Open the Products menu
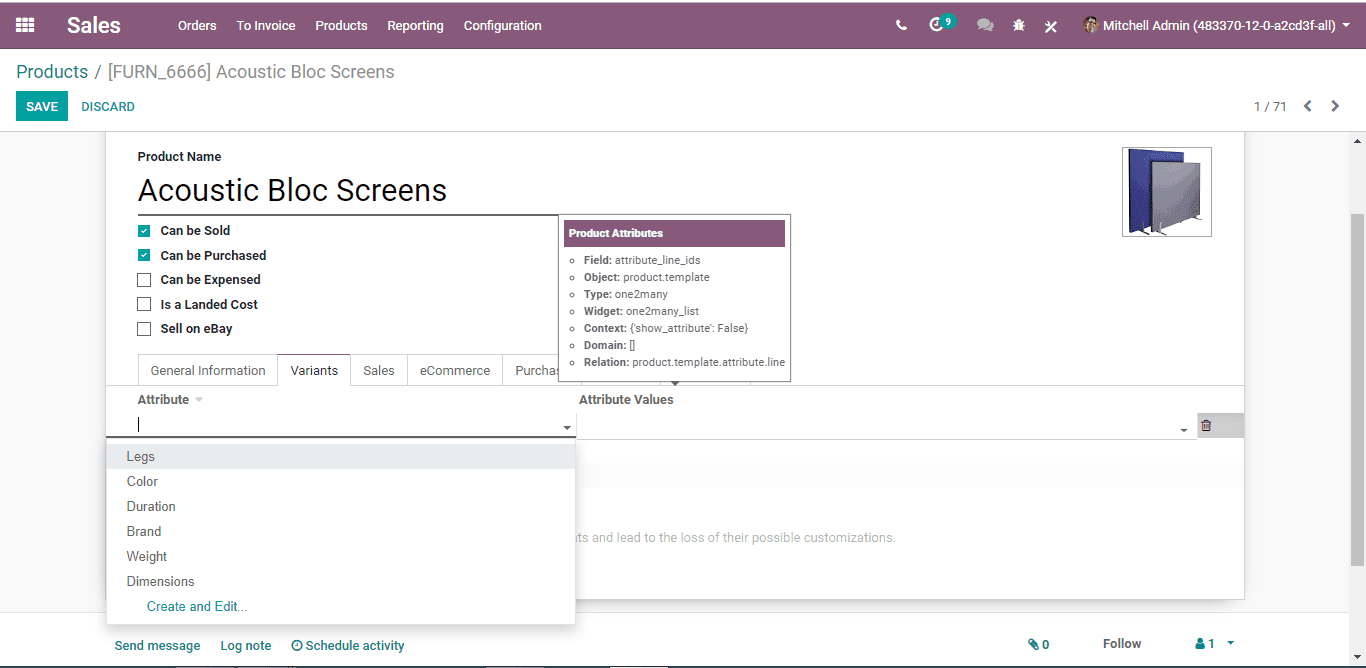The image size is (1366, 668). [x=341, y=26]
